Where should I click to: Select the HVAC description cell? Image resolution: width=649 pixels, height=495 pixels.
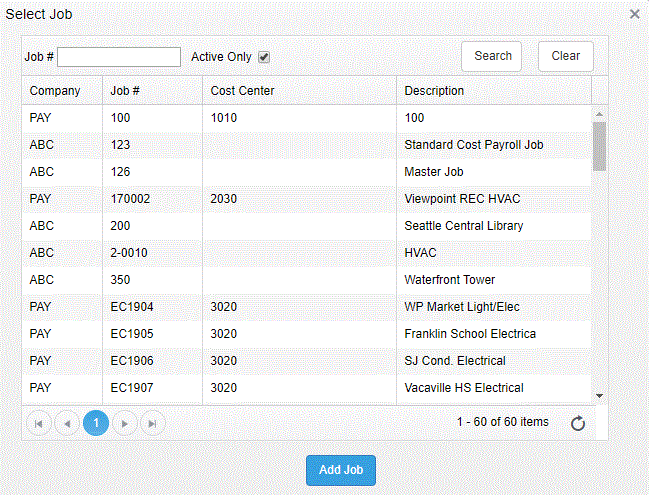click(494, 253)
